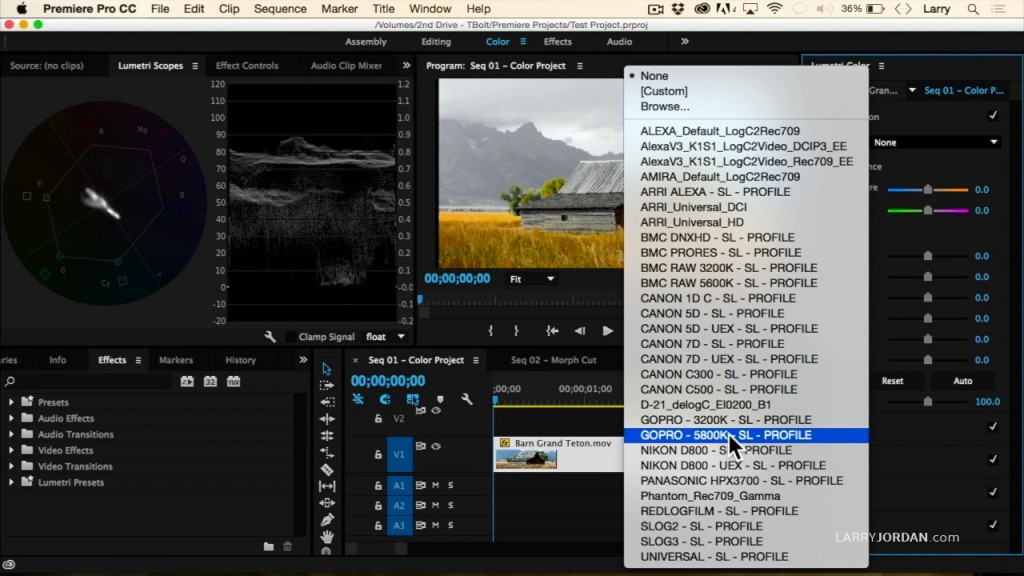This screenshot has height=576, width=1024.
Task: Toggle V2 track output eye
Action: pyautogui.click(x=436, y=411)
